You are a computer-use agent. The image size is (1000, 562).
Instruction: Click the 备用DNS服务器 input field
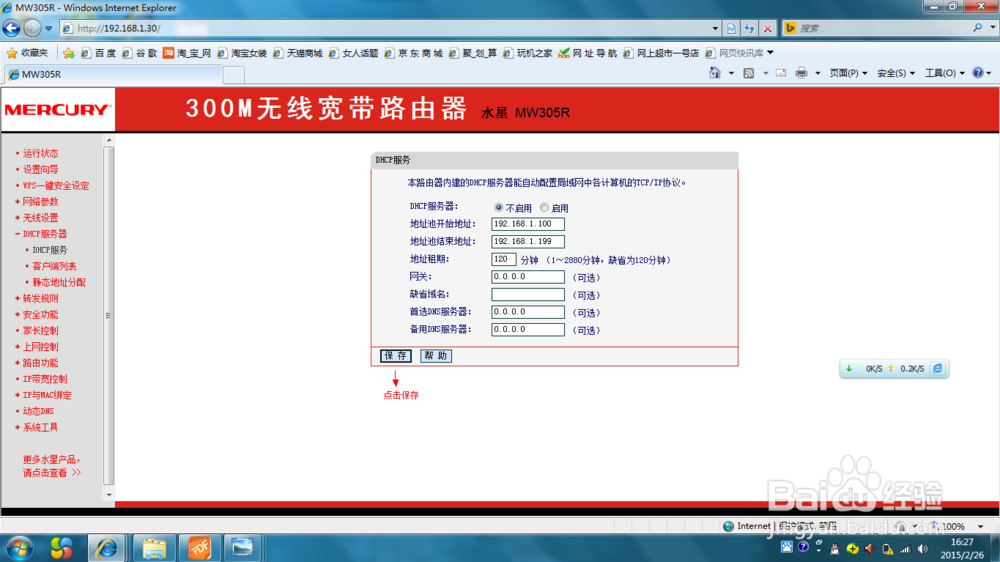(527, 329)
